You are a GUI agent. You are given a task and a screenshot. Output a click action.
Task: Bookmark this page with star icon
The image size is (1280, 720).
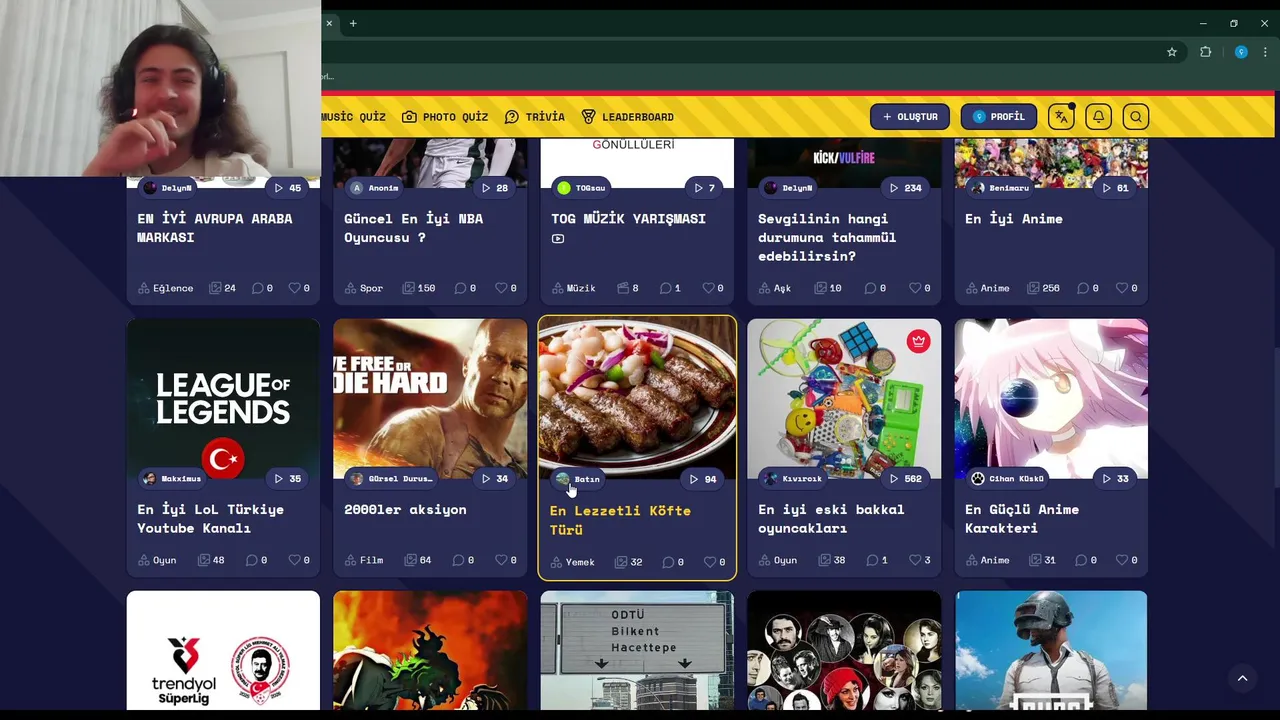click(1172, 52)
